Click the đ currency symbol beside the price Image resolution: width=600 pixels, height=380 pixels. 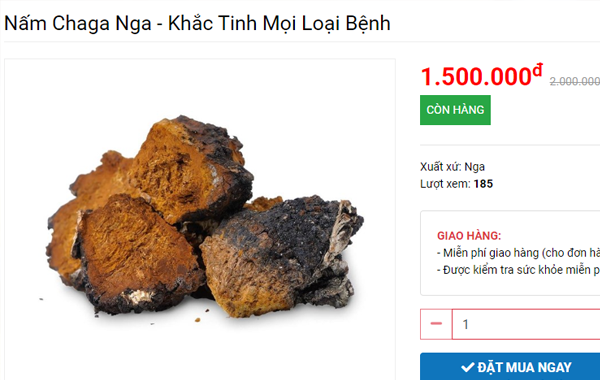537,70
